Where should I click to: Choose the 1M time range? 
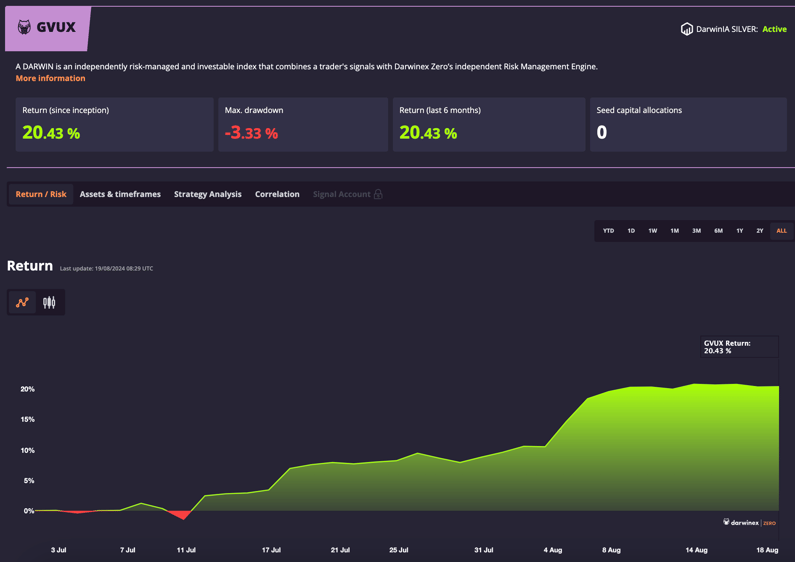pyautogui.click(x=675, y=231)
